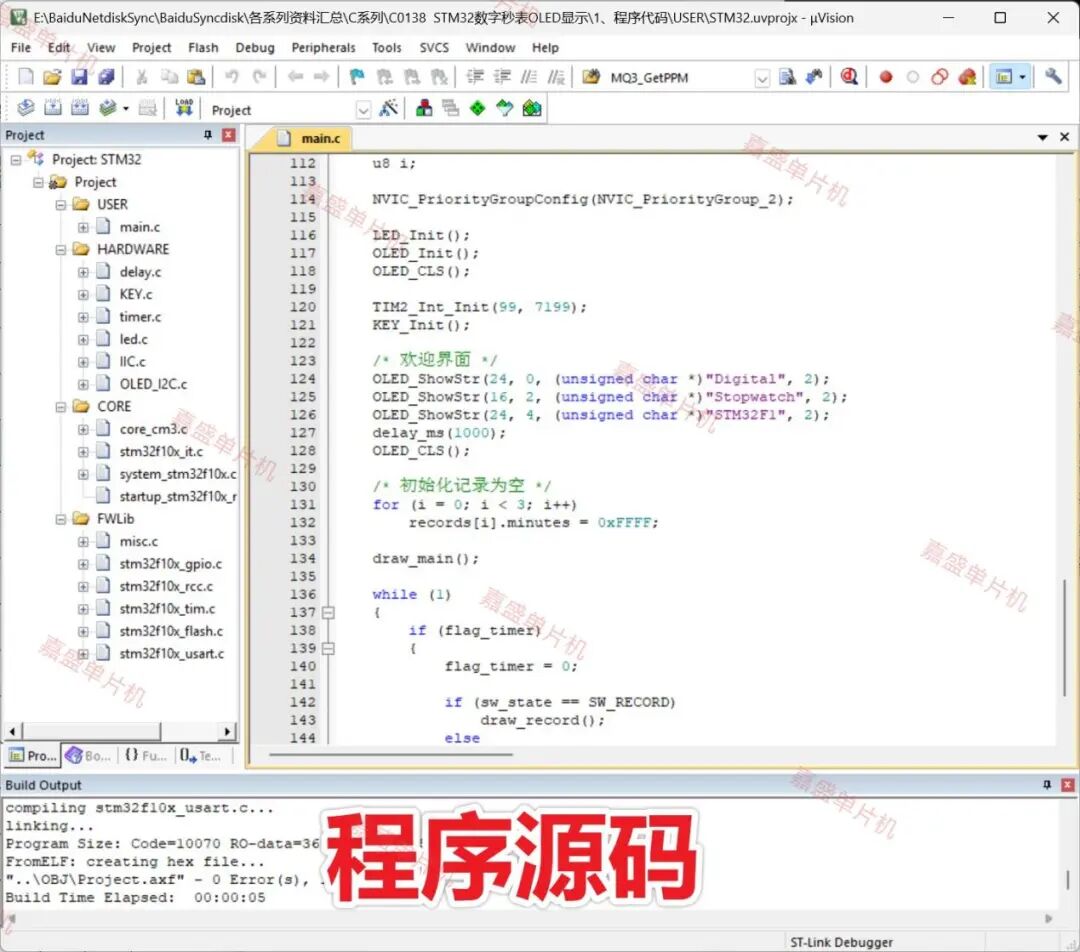Expand the timer.c file node
1080x952 pixels.
[83, 317]
